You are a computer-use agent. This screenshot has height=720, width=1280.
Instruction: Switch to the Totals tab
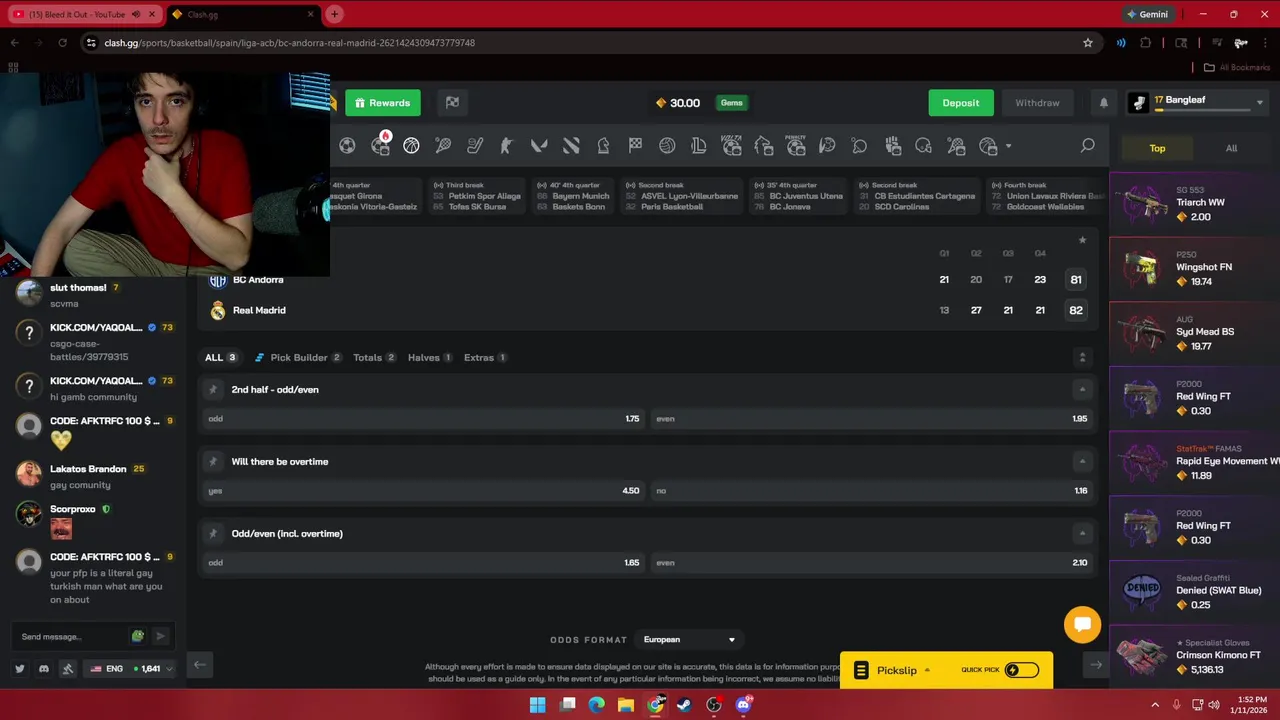(374, 357)
